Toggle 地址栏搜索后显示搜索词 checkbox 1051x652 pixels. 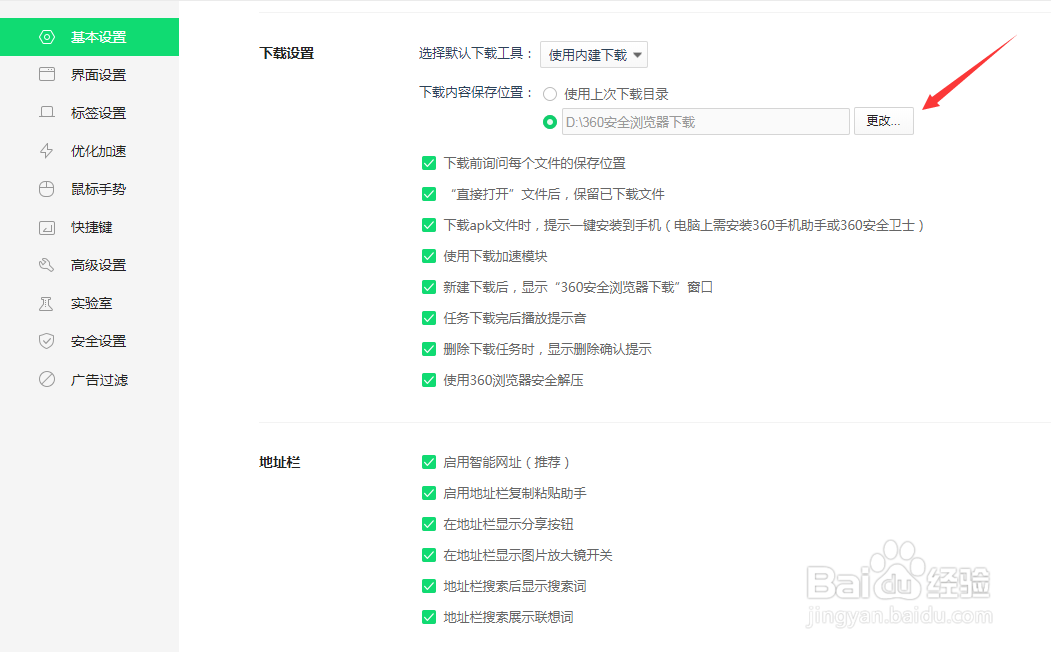click(x=429, y=586)
